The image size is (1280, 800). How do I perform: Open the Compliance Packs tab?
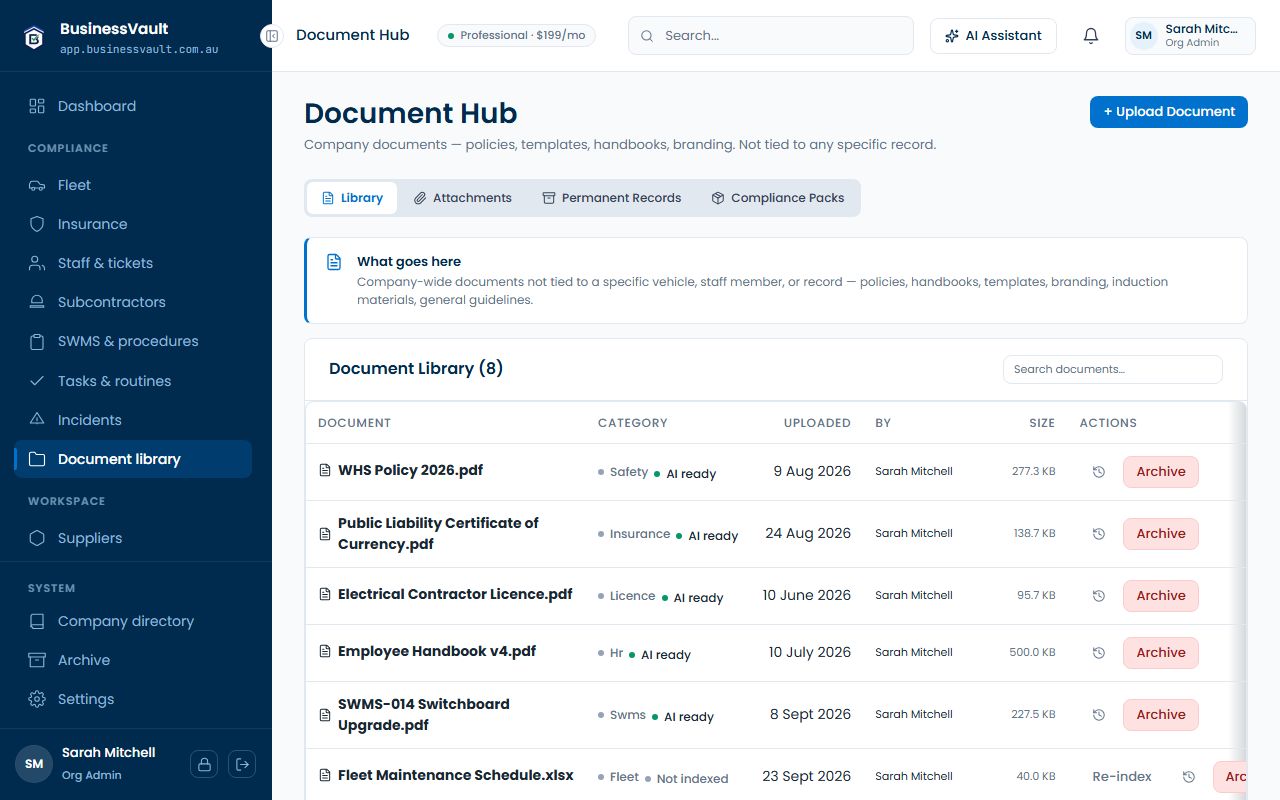pyautogui.click(x=777, y=198)
